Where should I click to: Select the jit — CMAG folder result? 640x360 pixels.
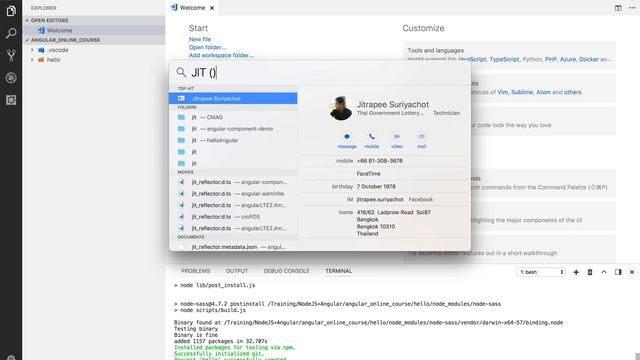point(233,117)
